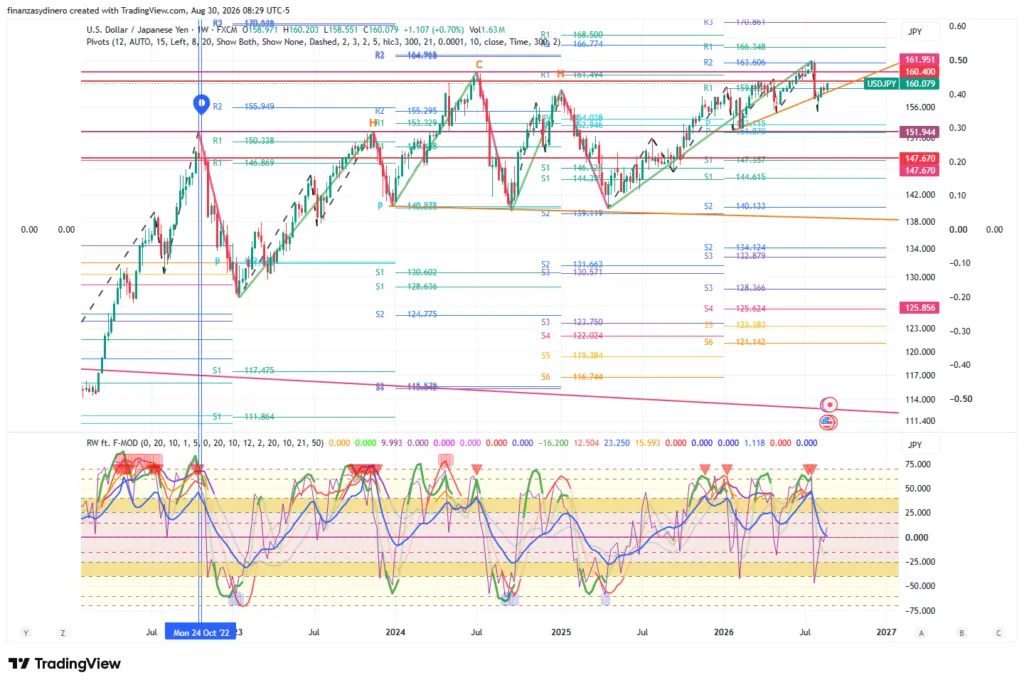Click the B circle on the time axis

tap(961, 632)
